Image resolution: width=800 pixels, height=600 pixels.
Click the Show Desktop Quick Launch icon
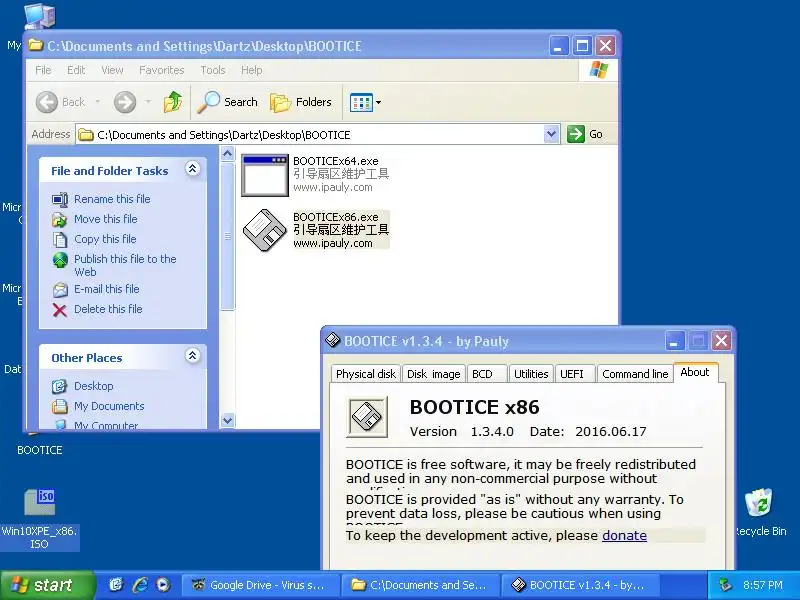[117, 585]
